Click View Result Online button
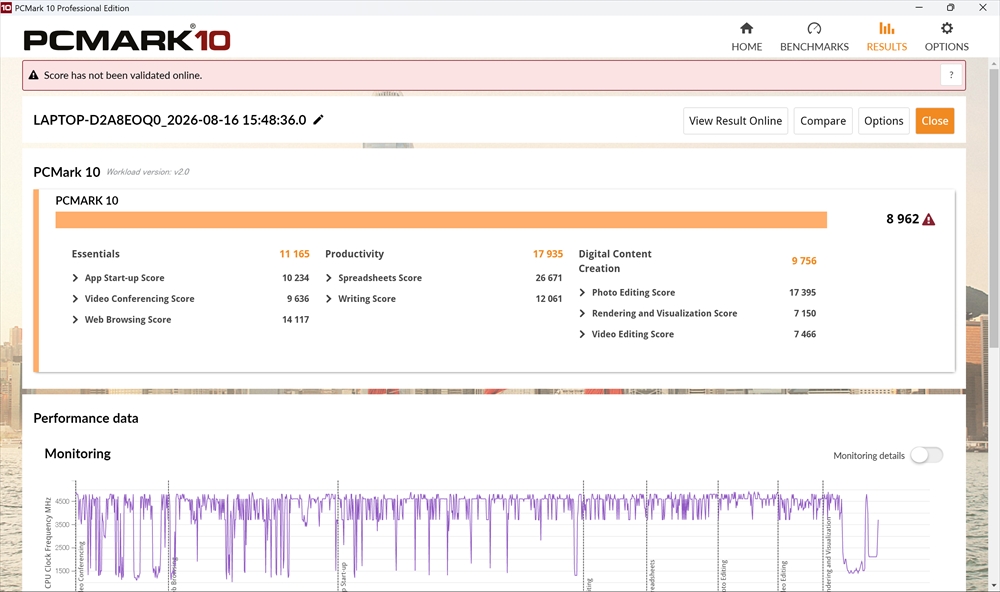This screenshot has height=592, width=1000. pos(735,121)
